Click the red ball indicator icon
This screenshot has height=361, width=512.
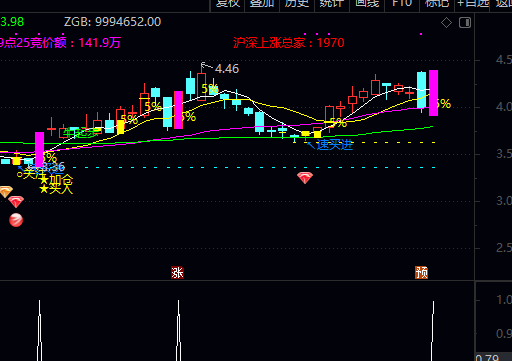16,220
